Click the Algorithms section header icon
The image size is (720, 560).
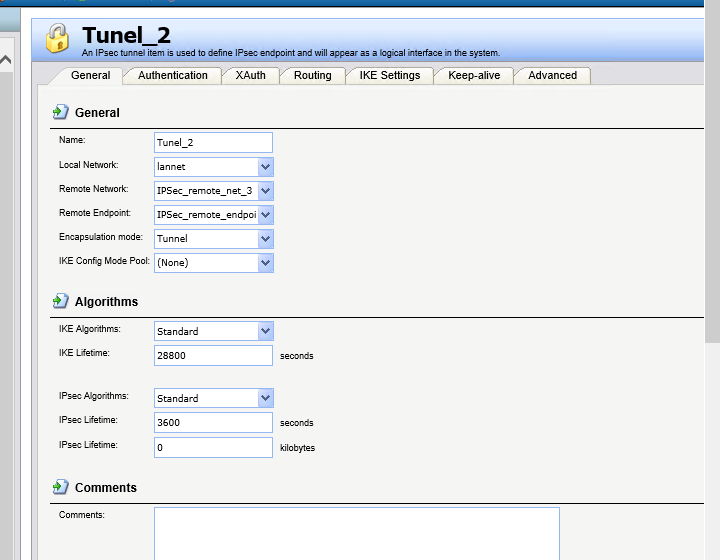(x=60, y=301)
